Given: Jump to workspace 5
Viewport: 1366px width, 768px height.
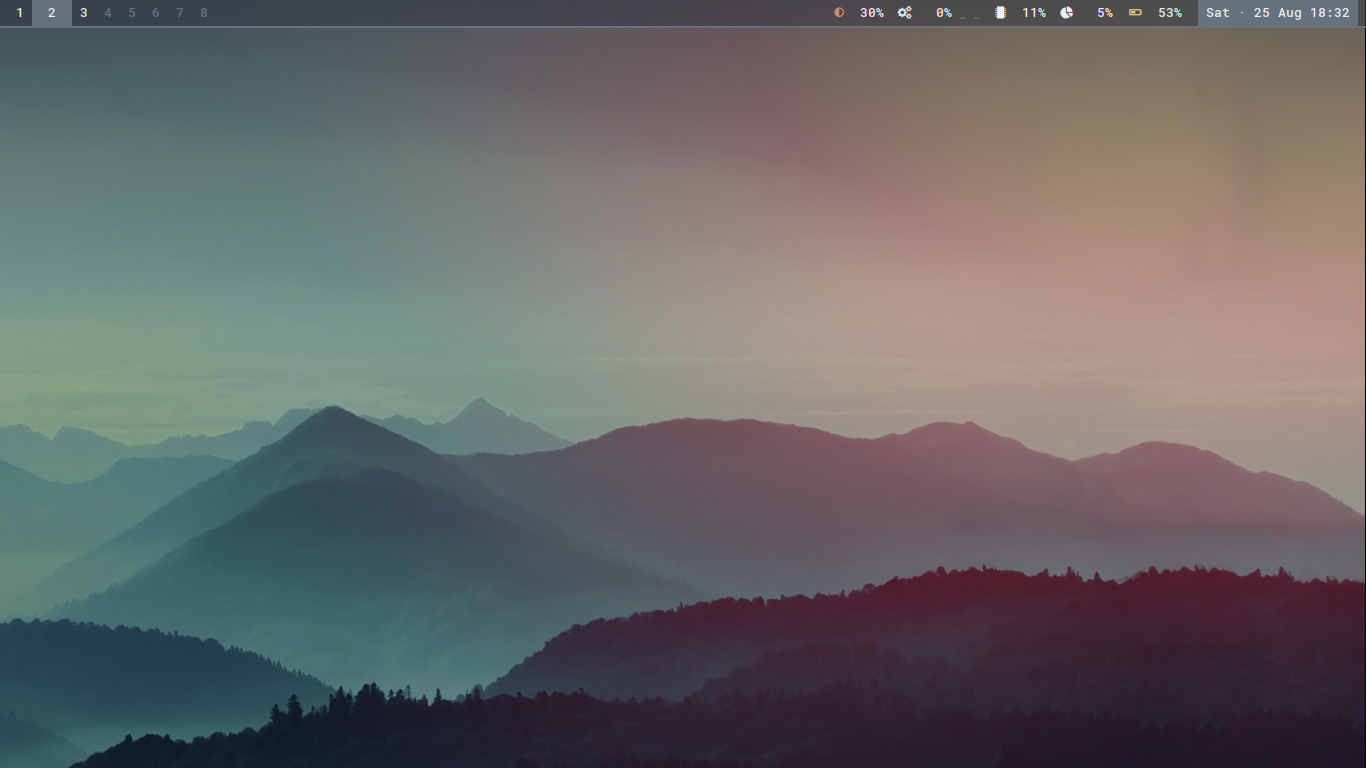Looking at the screenshot, I should click(132, 13).
